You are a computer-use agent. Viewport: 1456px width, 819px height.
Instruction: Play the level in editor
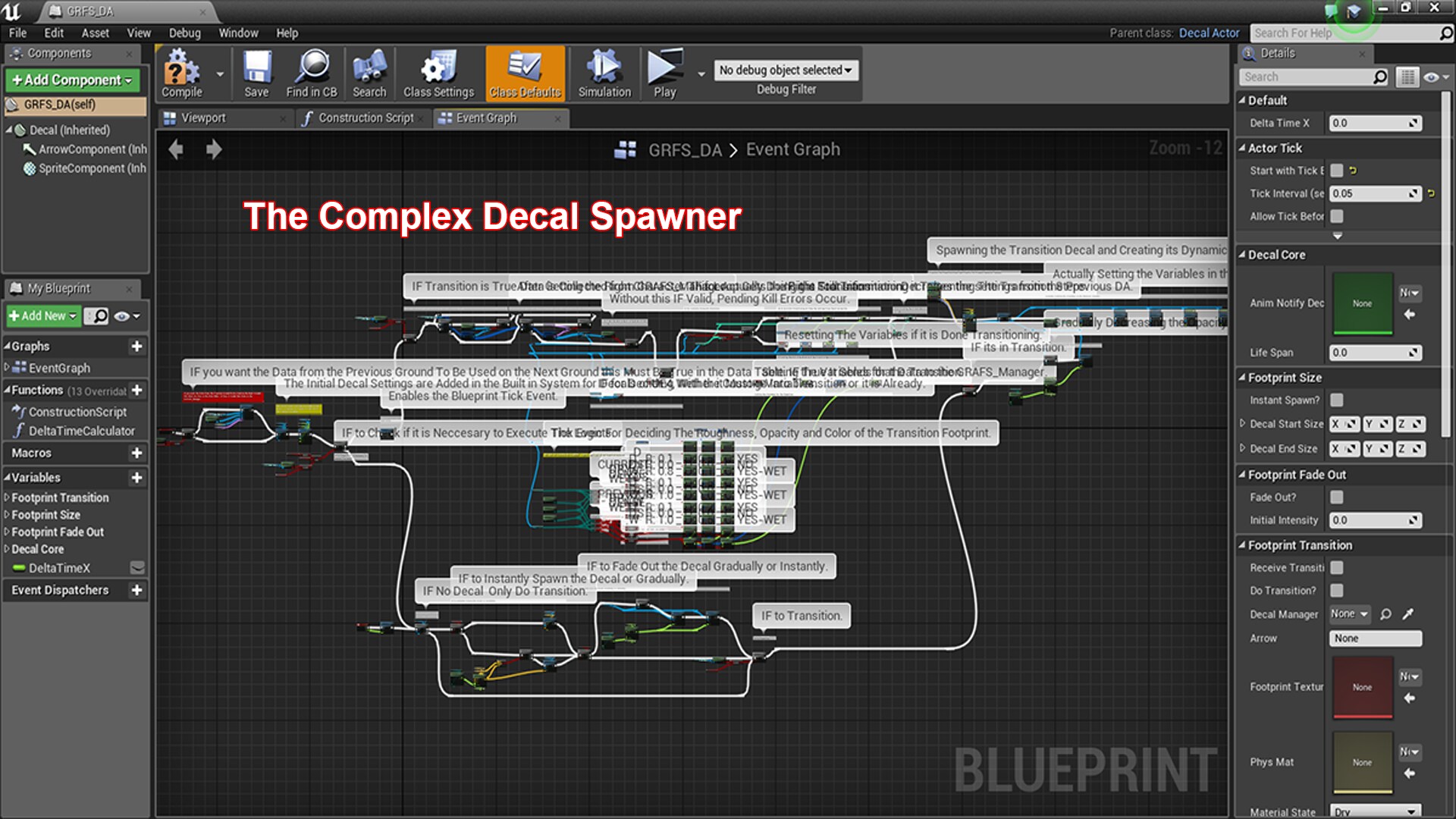coord(665,74)
